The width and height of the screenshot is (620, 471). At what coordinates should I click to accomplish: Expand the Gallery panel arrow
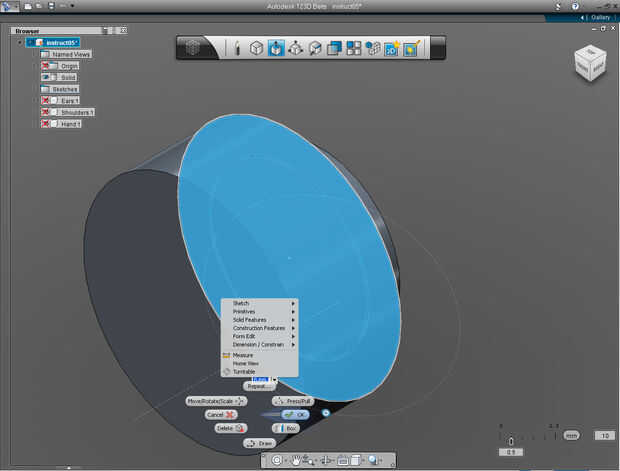click(x=582, y=18)
